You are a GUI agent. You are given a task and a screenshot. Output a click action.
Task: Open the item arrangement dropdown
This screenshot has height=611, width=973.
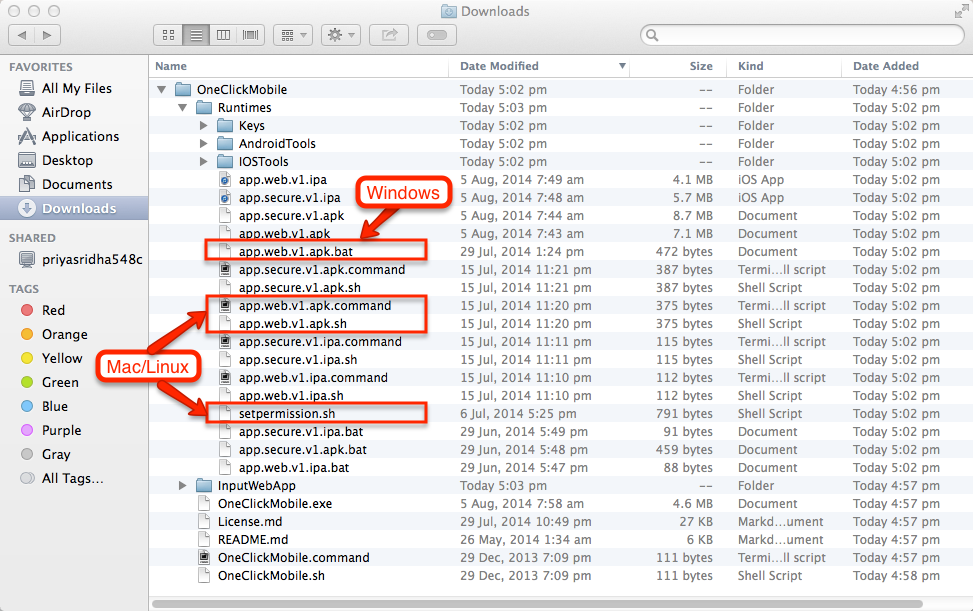coord(293,35)
